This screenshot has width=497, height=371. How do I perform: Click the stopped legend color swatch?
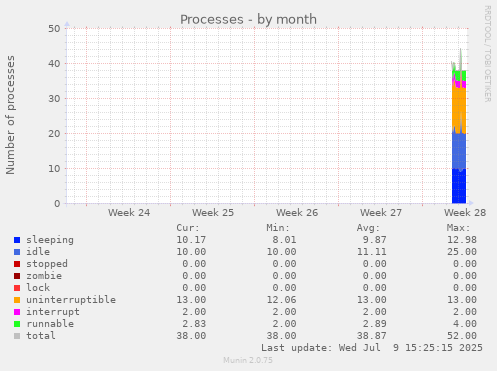point(17,264)
